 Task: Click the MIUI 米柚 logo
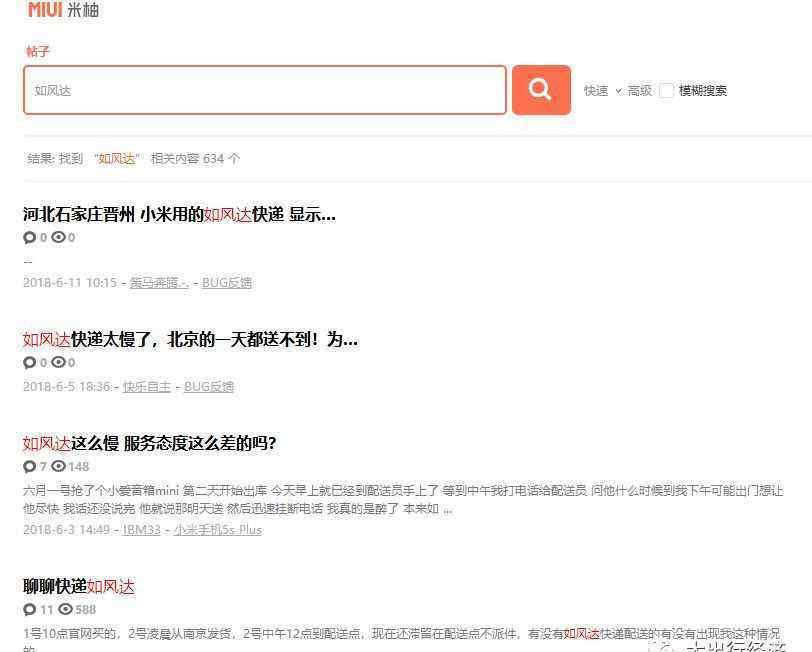[x=63, y=10]
